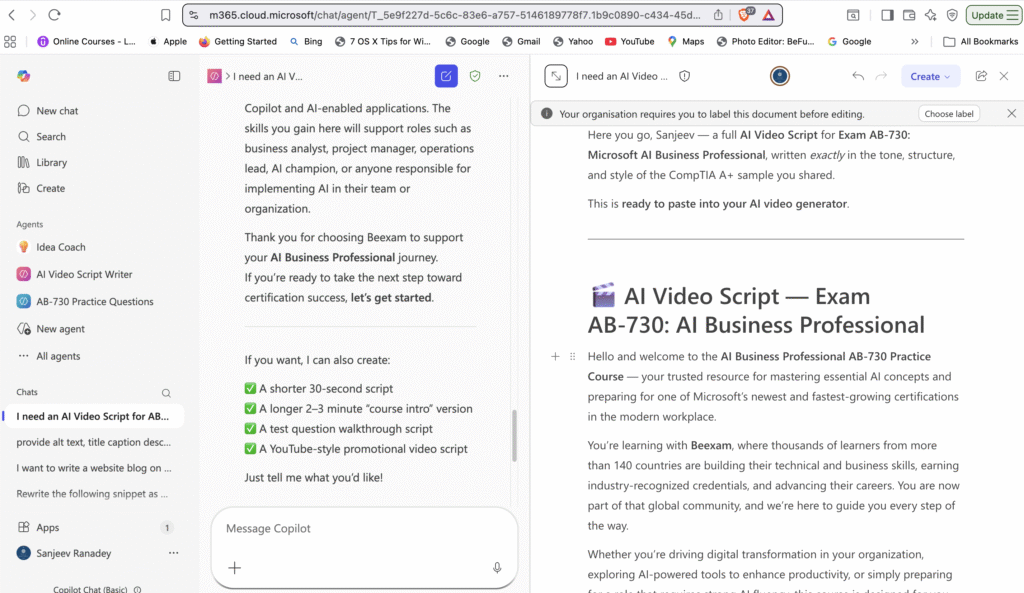Click the New chat link in the sidebar
Image resolution: width=1024 pixels, height=593 pixels.
tap(49, 110)
